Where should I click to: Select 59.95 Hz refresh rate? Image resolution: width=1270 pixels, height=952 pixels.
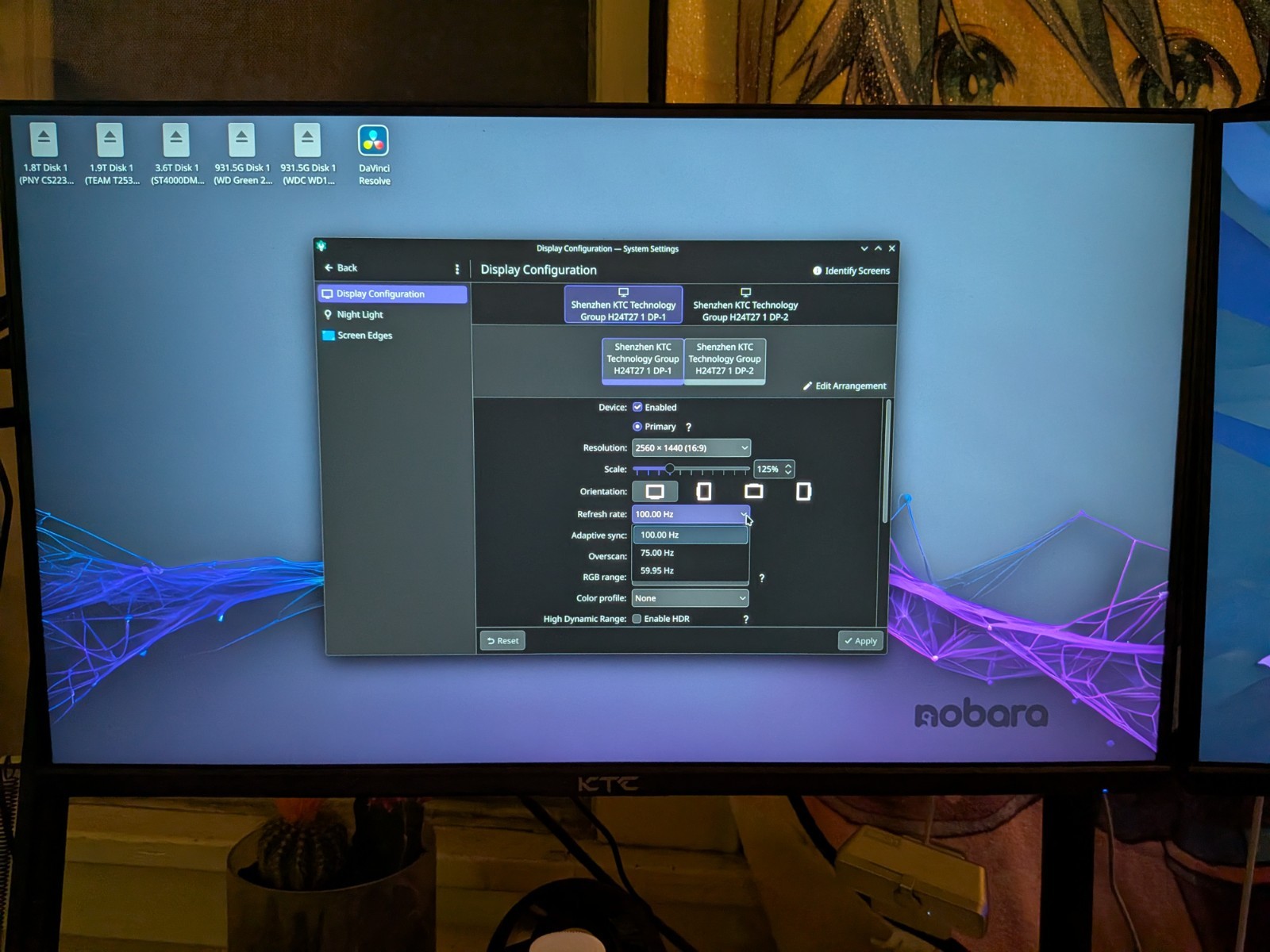(x=691, y=570)
